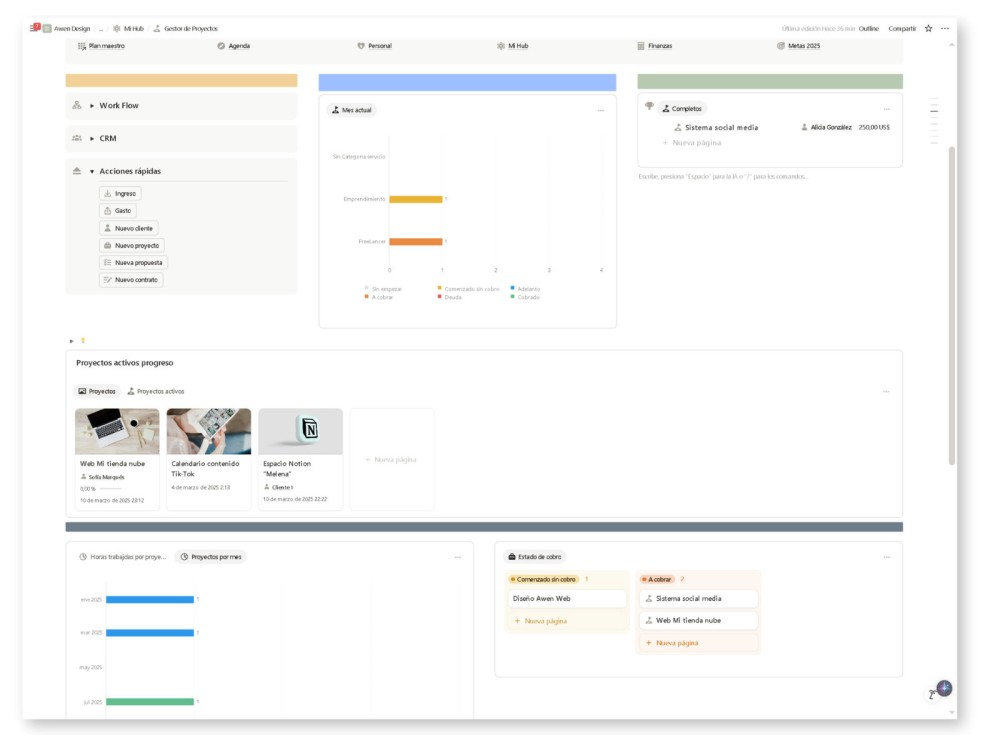Select the Estado de cobro view tab

coord(534,557)
